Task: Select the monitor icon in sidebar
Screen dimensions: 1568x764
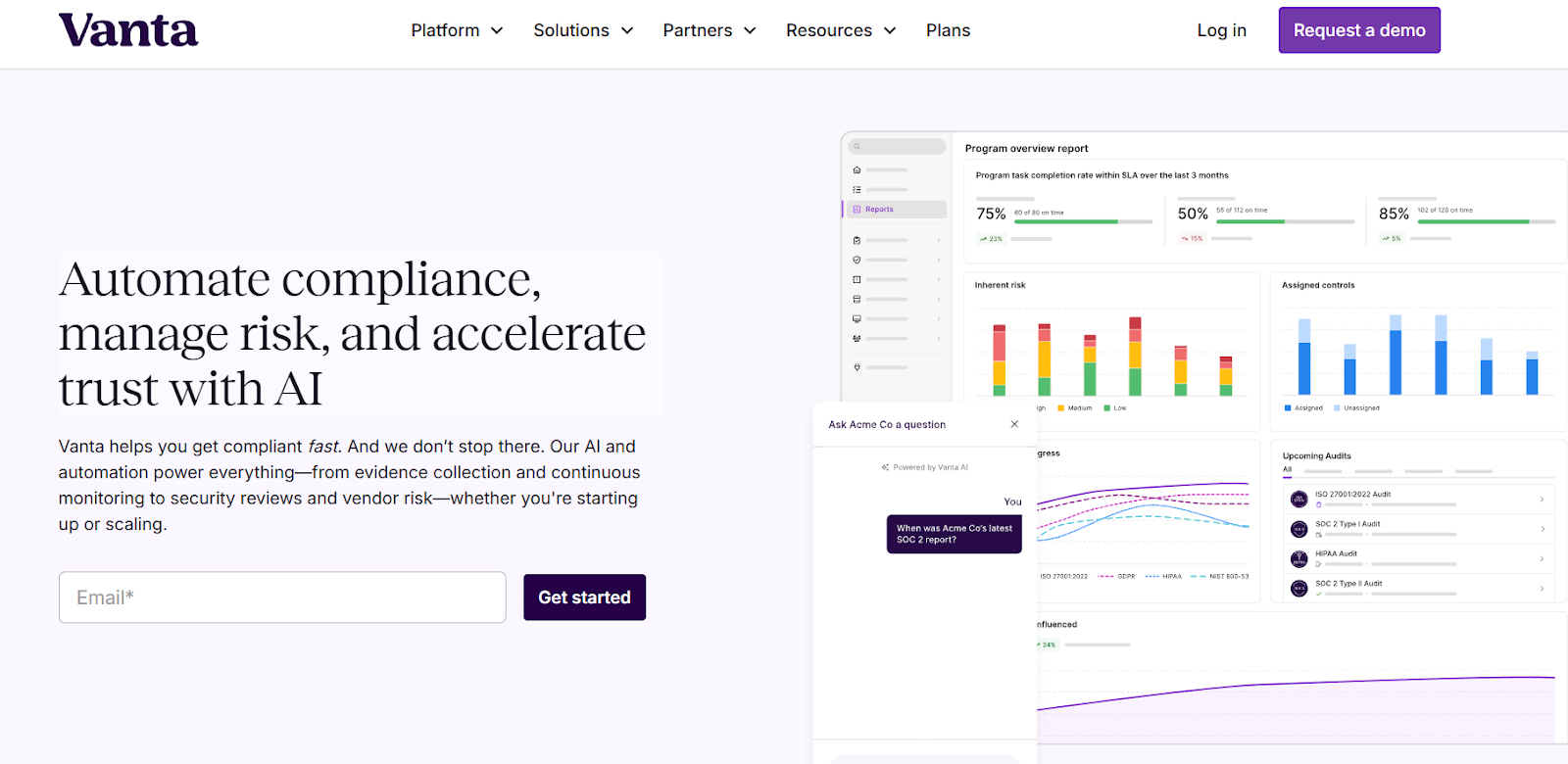Action: (857, 318)
